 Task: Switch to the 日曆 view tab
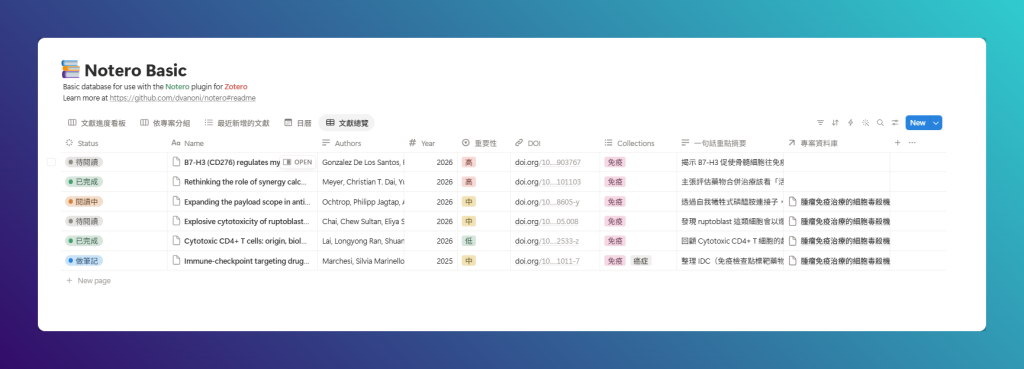click(298, 123)
